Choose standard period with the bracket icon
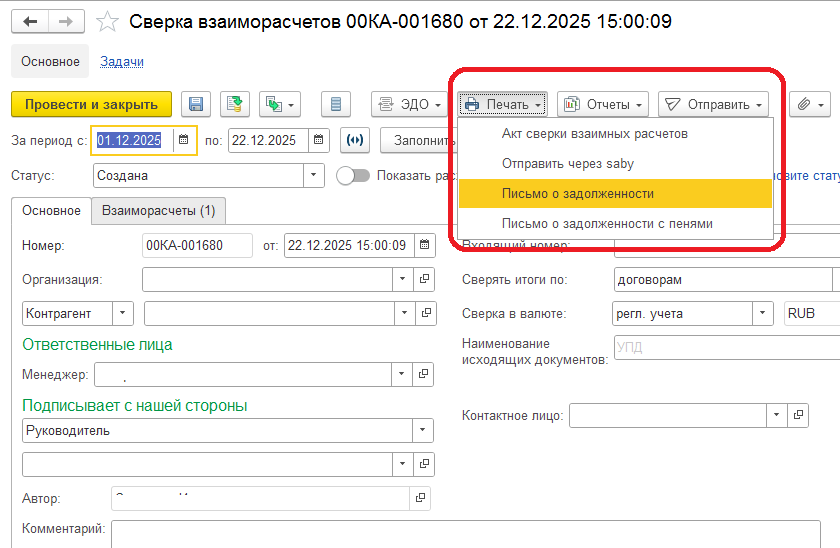This screenshot has width=840, height=548. 355,140
